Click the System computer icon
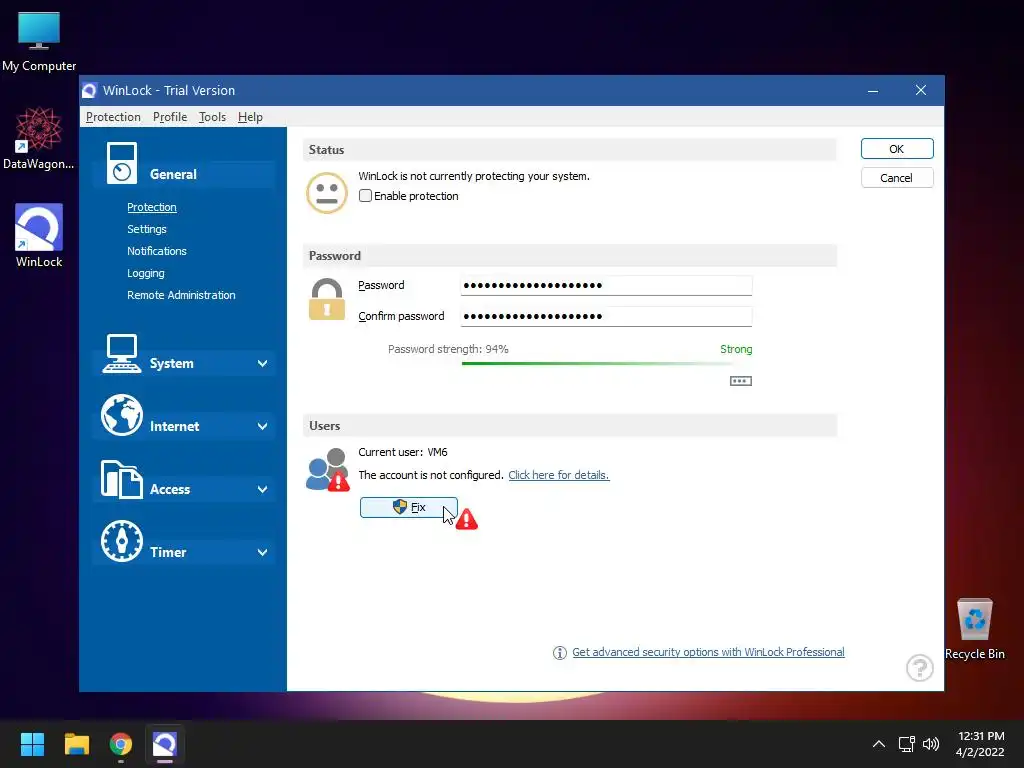 point(122,353)
